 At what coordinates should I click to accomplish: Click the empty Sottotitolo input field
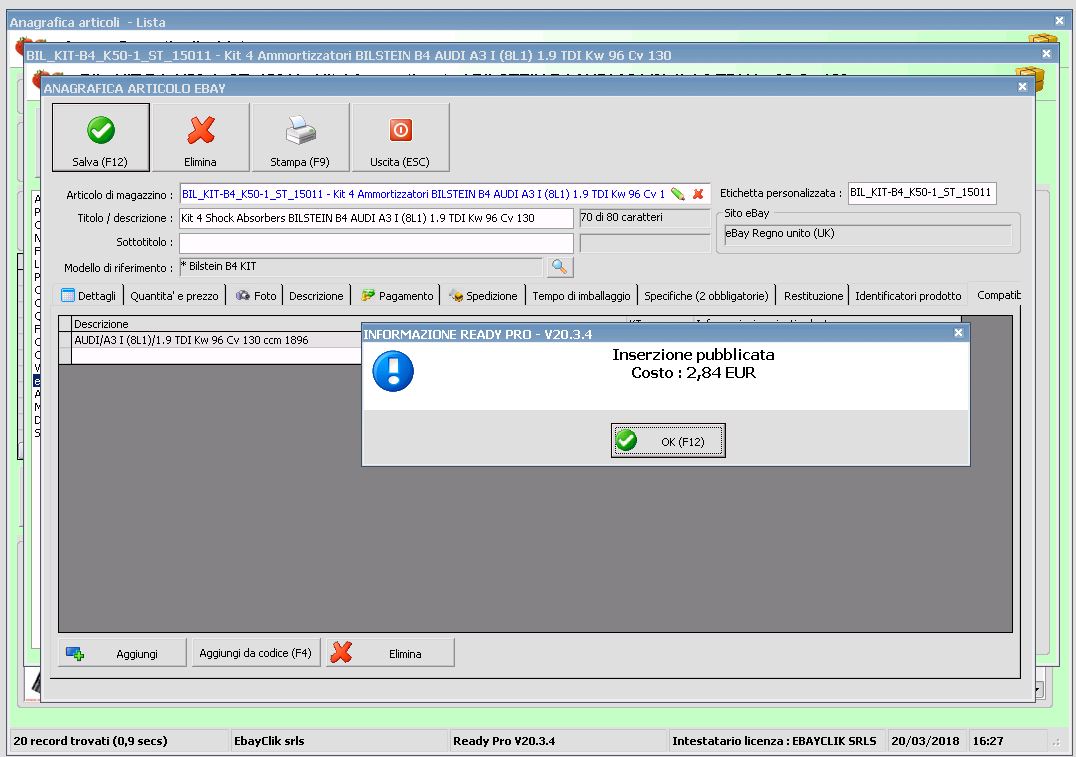(x=376, y=242)
